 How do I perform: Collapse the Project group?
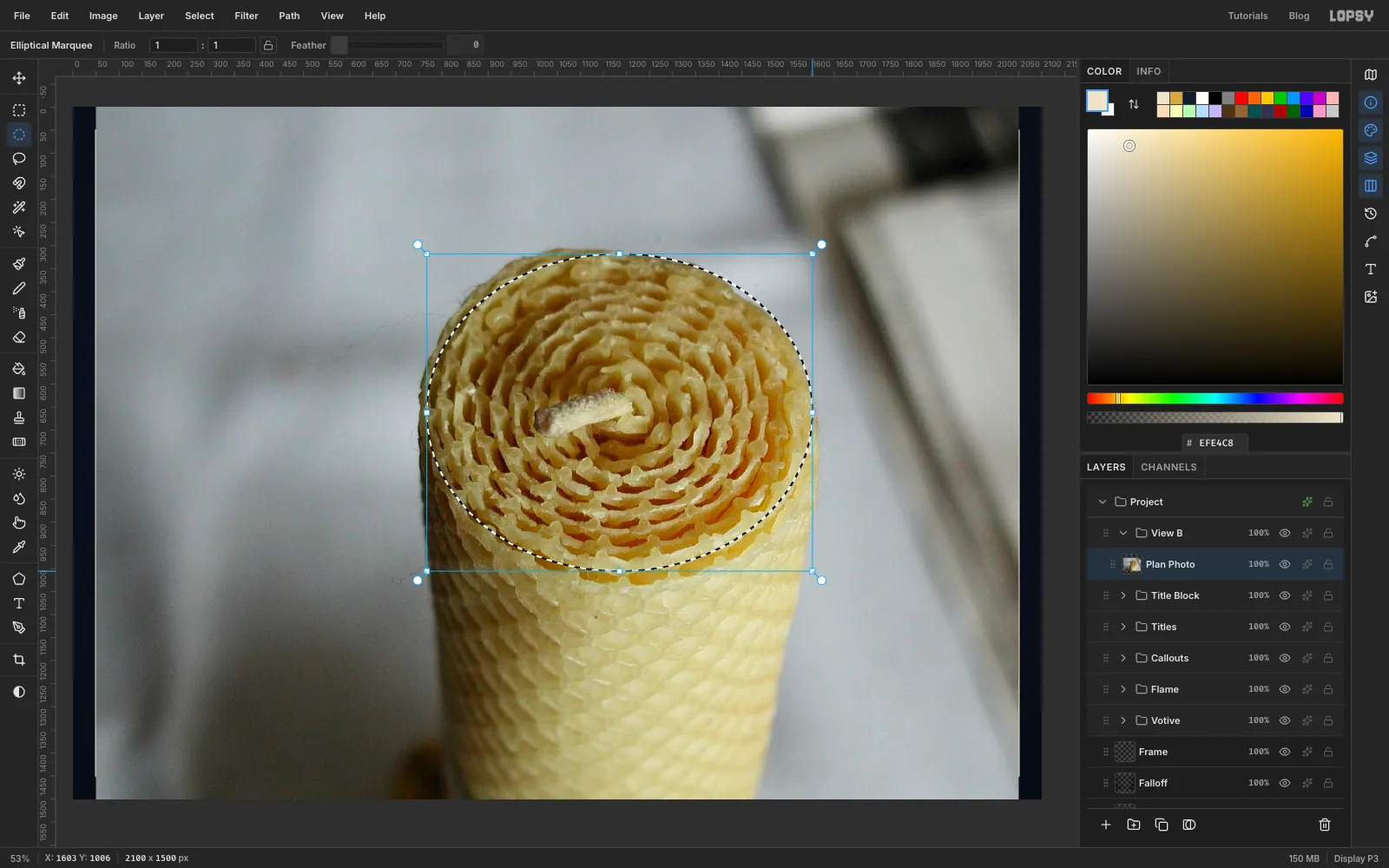1103,502
